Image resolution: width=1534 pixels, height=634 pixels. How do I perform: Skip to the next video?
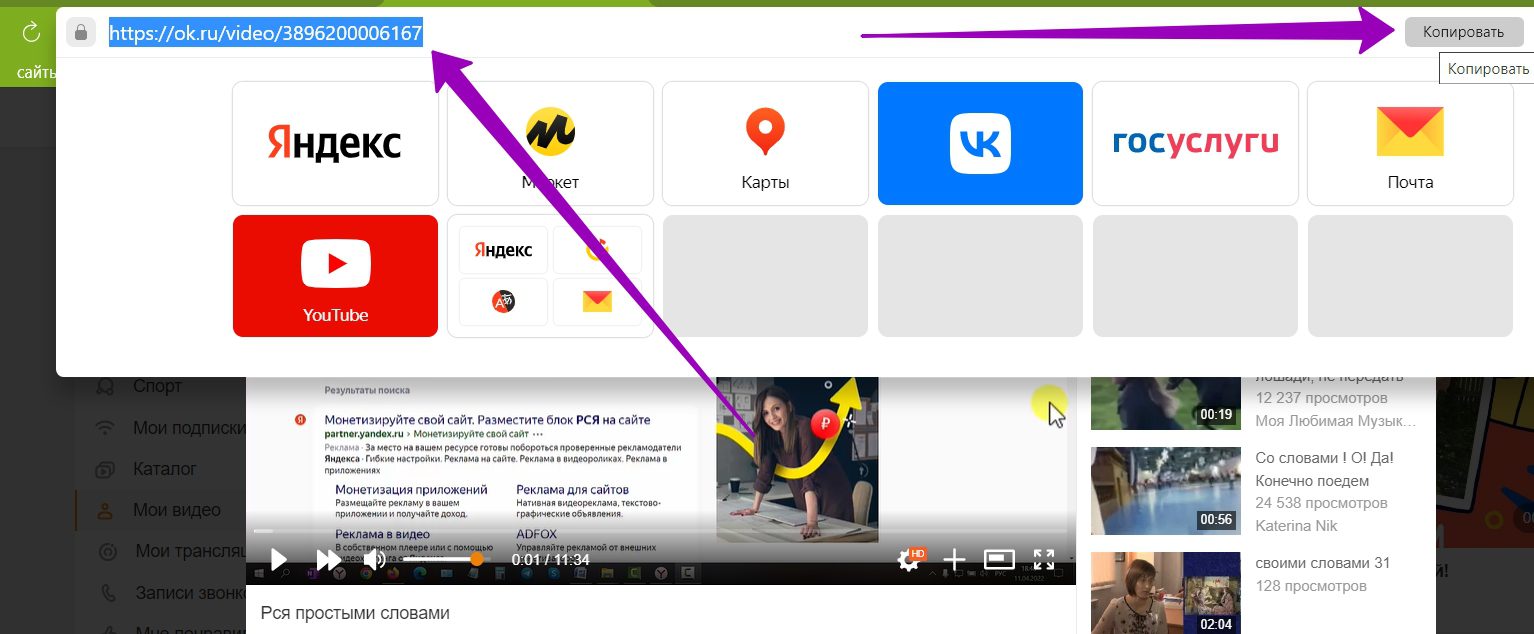click(328, 560)
